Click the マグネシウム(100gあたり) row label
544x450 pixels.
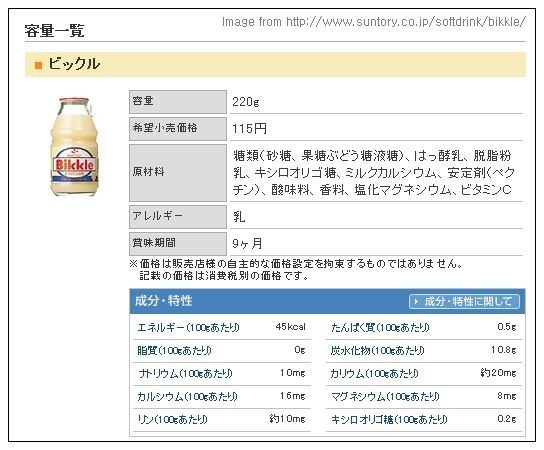[385, 397]
